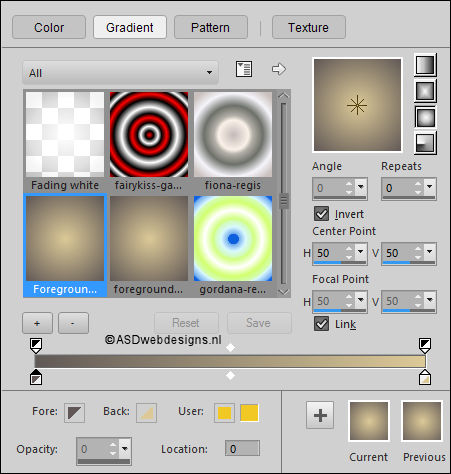The image size is (451, 474).
Task: Click the arrow icon beside view options
Action: point(279,69)
